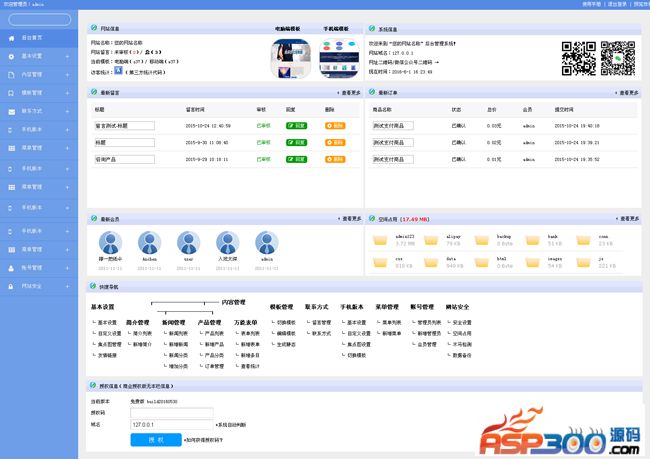Click the green 回复 button for 留言测试-标题
Screen dimensions: 650x459
[296, 126]
